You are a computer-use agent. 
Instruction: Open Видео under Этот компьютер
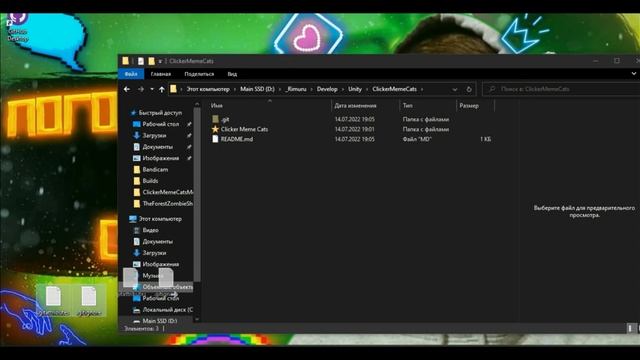(x=150, y=230)
